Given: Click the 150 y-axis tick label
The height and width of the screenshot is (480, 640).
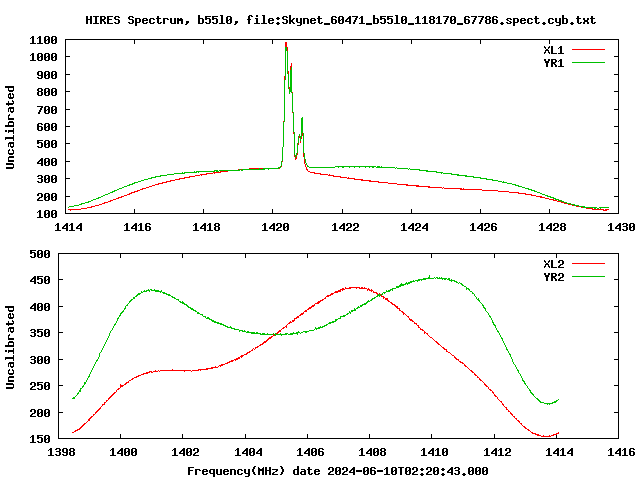Looking at the screenshot, I should [x=40, y=439].
